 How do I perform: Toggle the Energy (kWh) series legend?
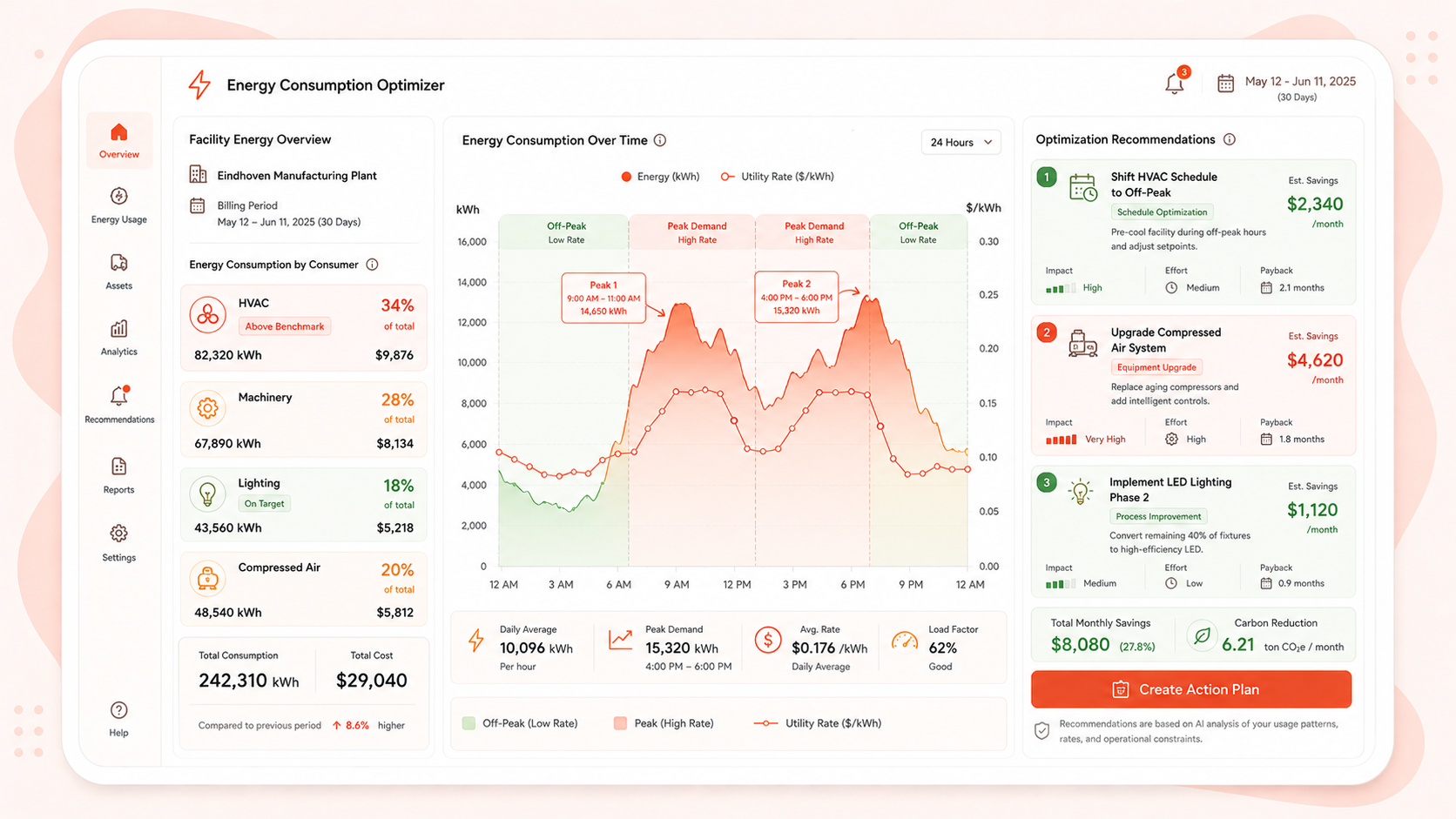point(660,177)
